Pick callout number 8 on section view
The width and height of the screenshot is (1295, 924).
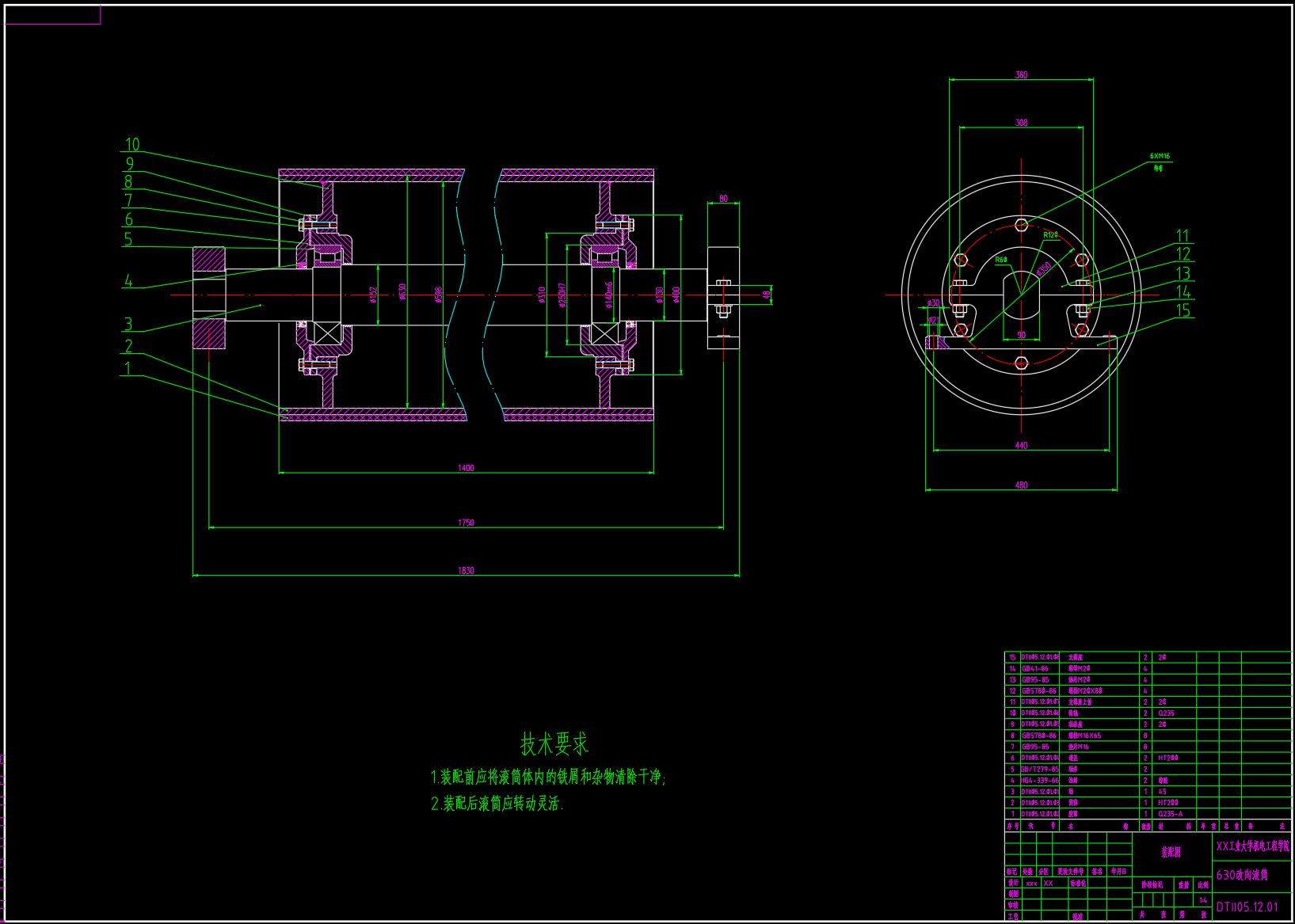[128, 182]
